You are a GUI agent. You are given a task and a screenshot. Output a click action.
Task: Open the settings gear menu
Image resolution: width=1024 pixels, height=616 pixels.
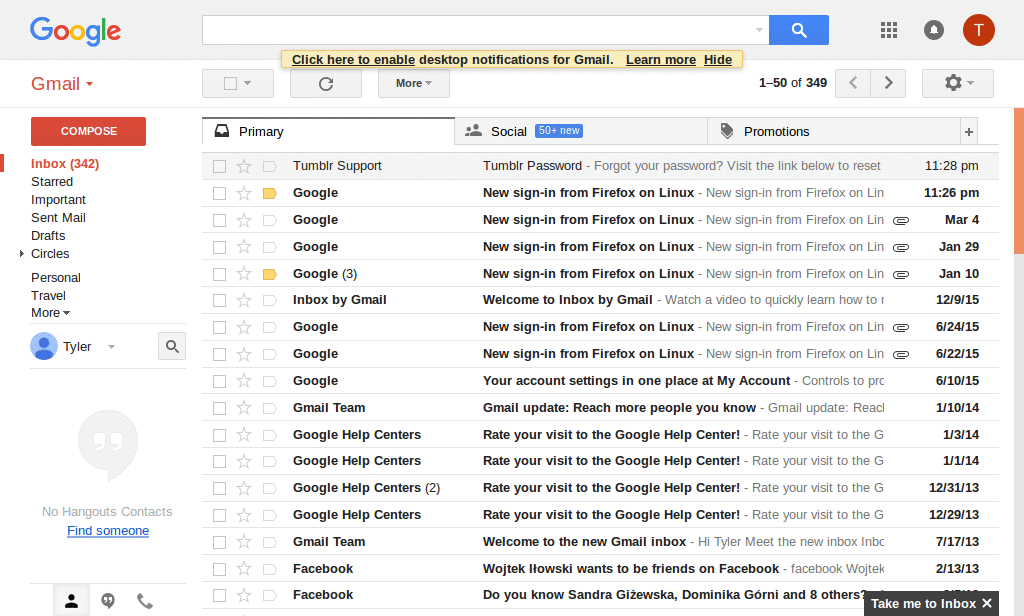pos(958,83)
